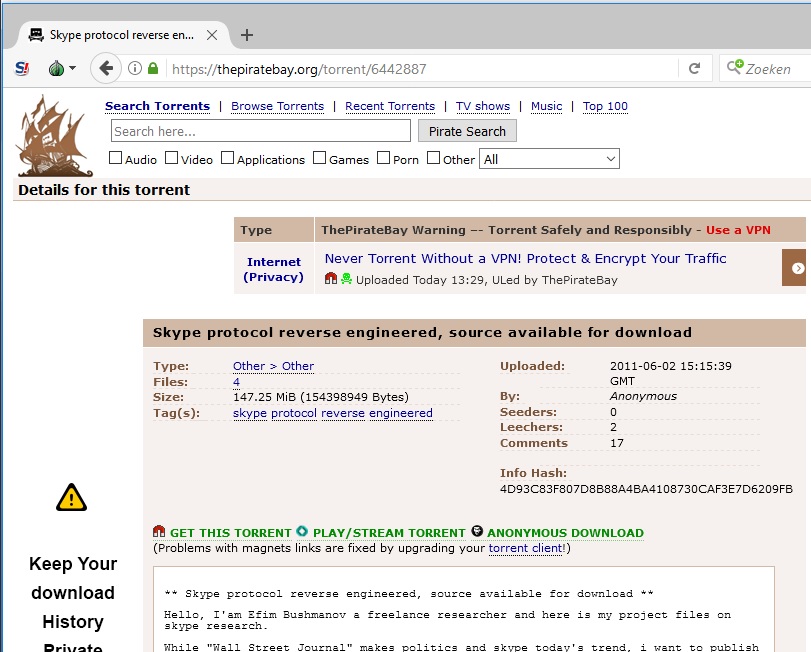Click the magnet icon beside Get This Torrent
811x652 pixels.
coord(159,532)
